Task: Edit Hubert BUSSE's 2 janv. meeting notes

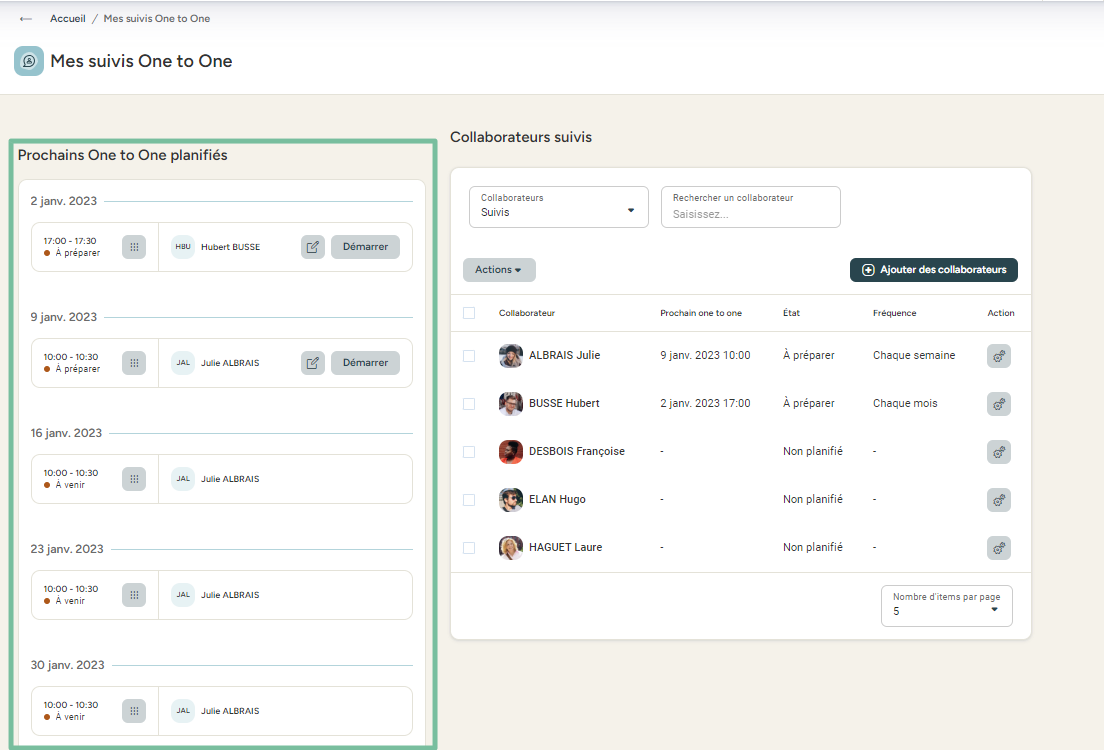Action: coord(313,247)
